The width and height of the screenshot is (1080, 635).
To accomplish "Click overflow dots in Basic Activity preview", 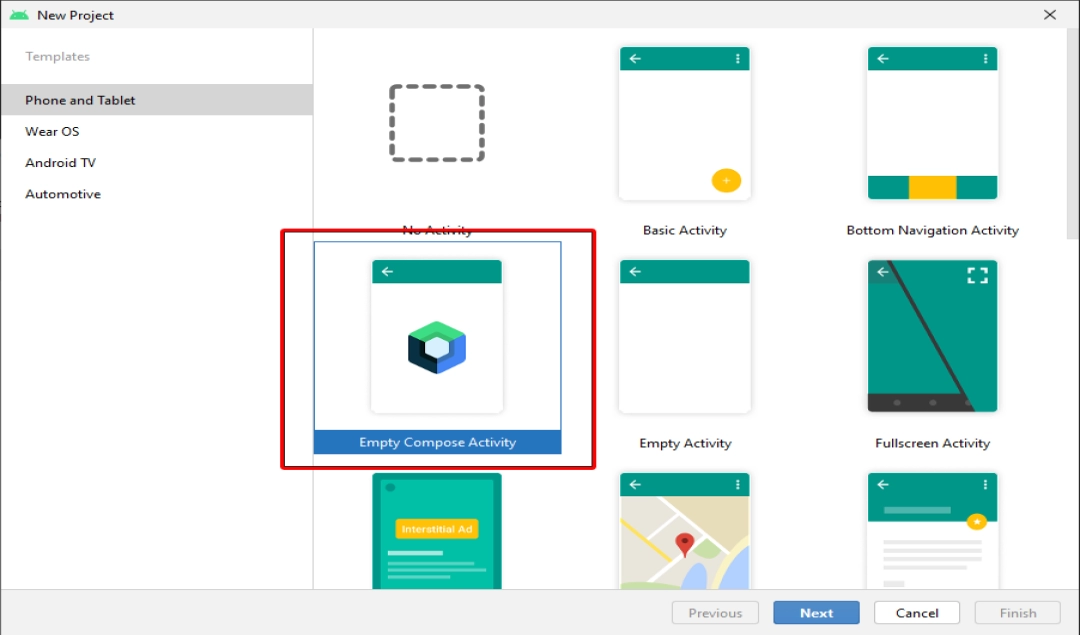I will 738,59.
